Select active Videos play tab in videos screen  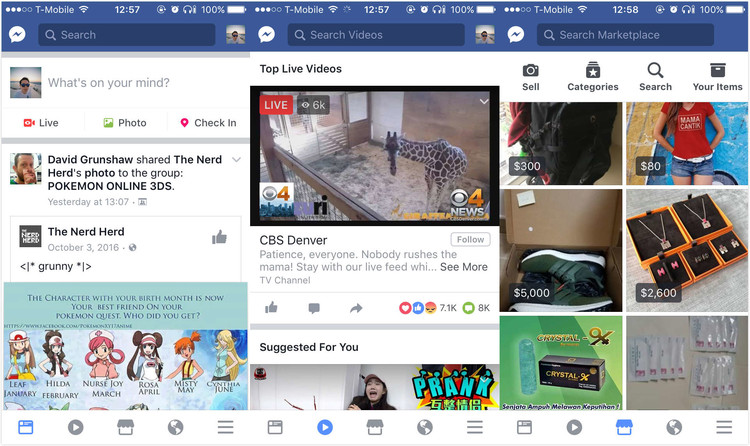[325, 427]
